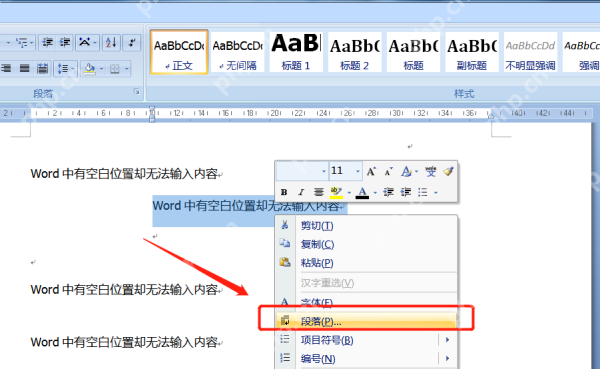Open Shading color dropdown arrow in ribbon
This screenshot has height=369, width=600.
point(101,69)
